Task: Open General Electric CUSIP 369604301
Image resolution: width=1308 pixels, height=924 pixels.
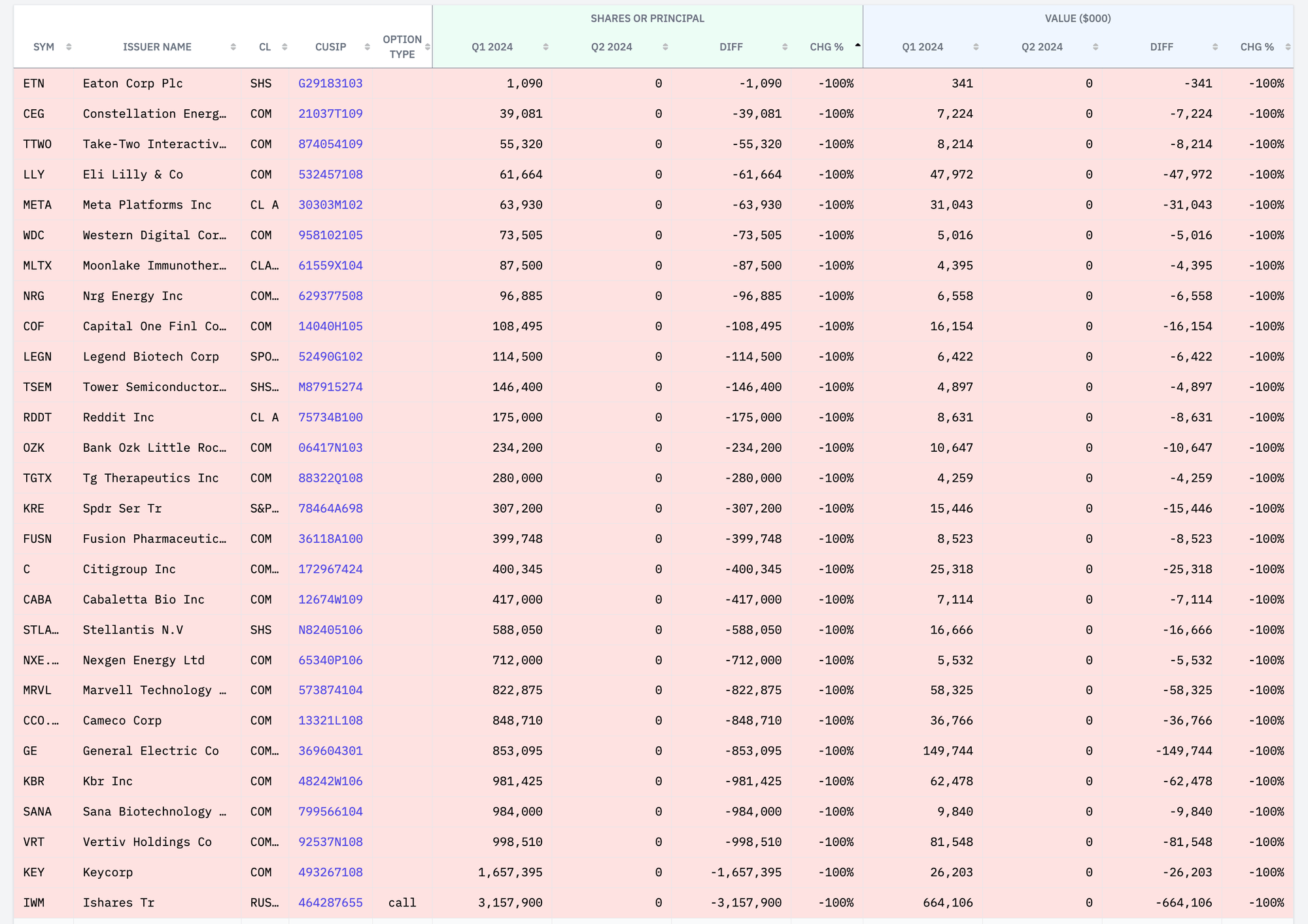Action: coord(330,751)
